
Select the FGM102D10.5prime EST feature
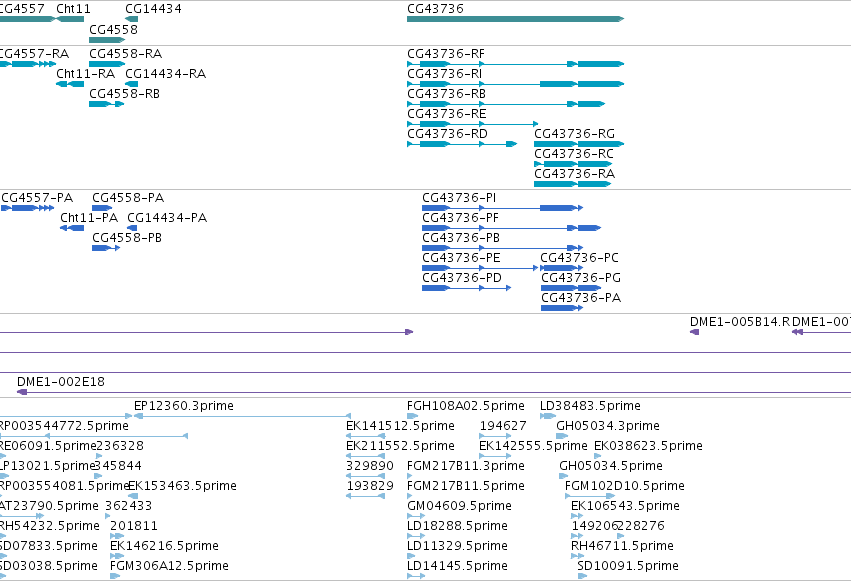(x=590, y=496)
